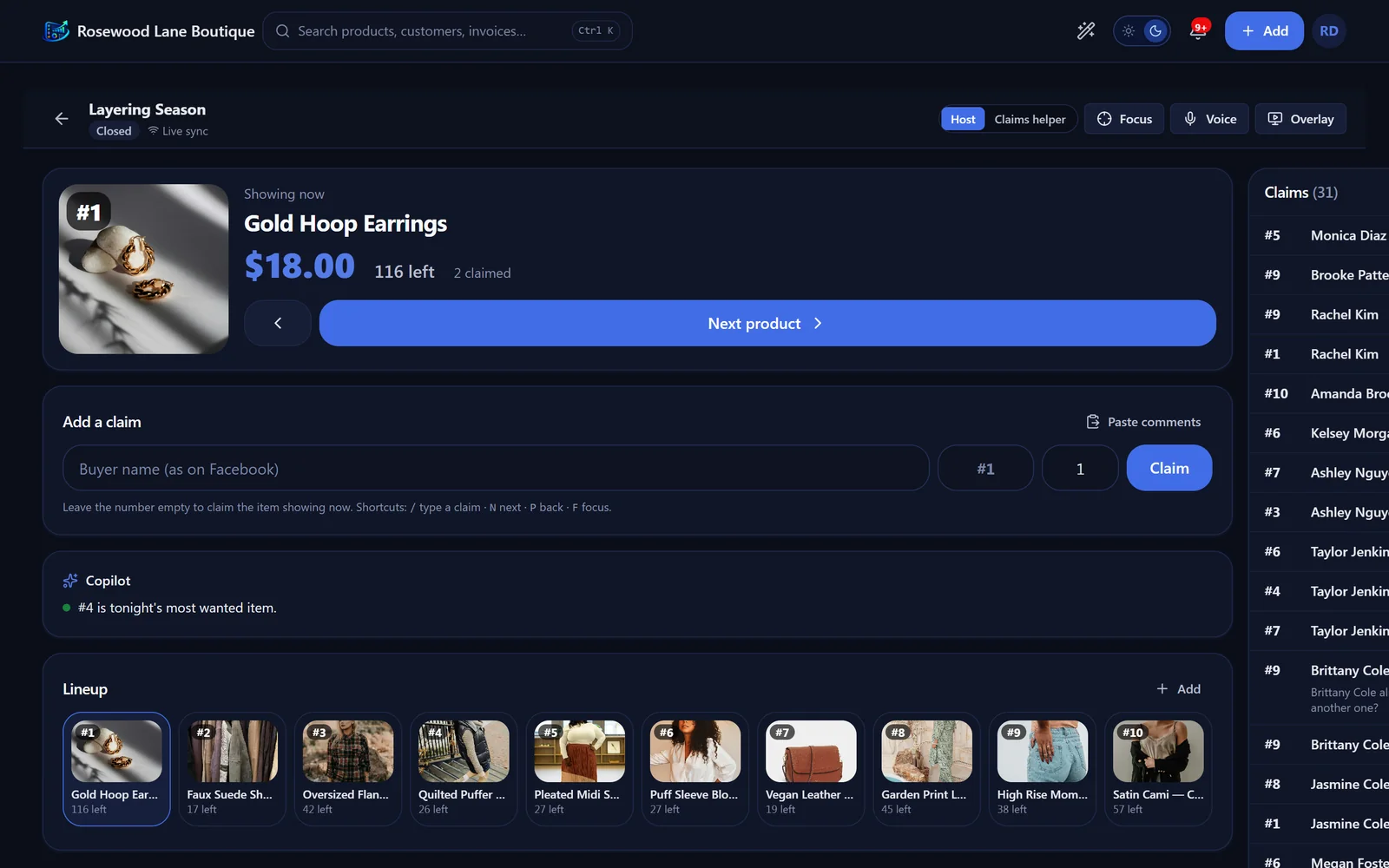Select Puff Sleeve Blouse lineup card #6
Viewport: 1389px width, 868px height.
click(x=695, y=769)
